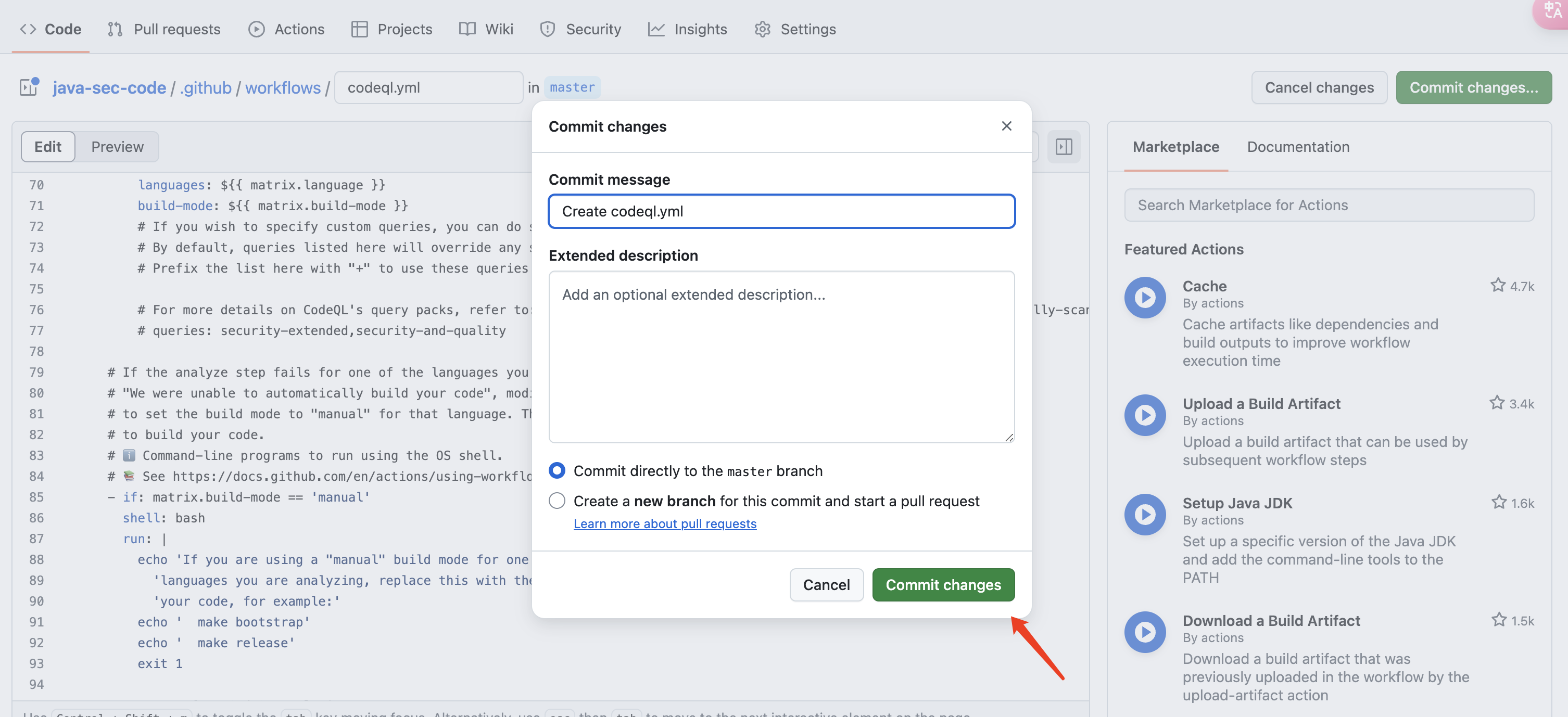Star the Setup Java JDK action

tap(1499, 502)
